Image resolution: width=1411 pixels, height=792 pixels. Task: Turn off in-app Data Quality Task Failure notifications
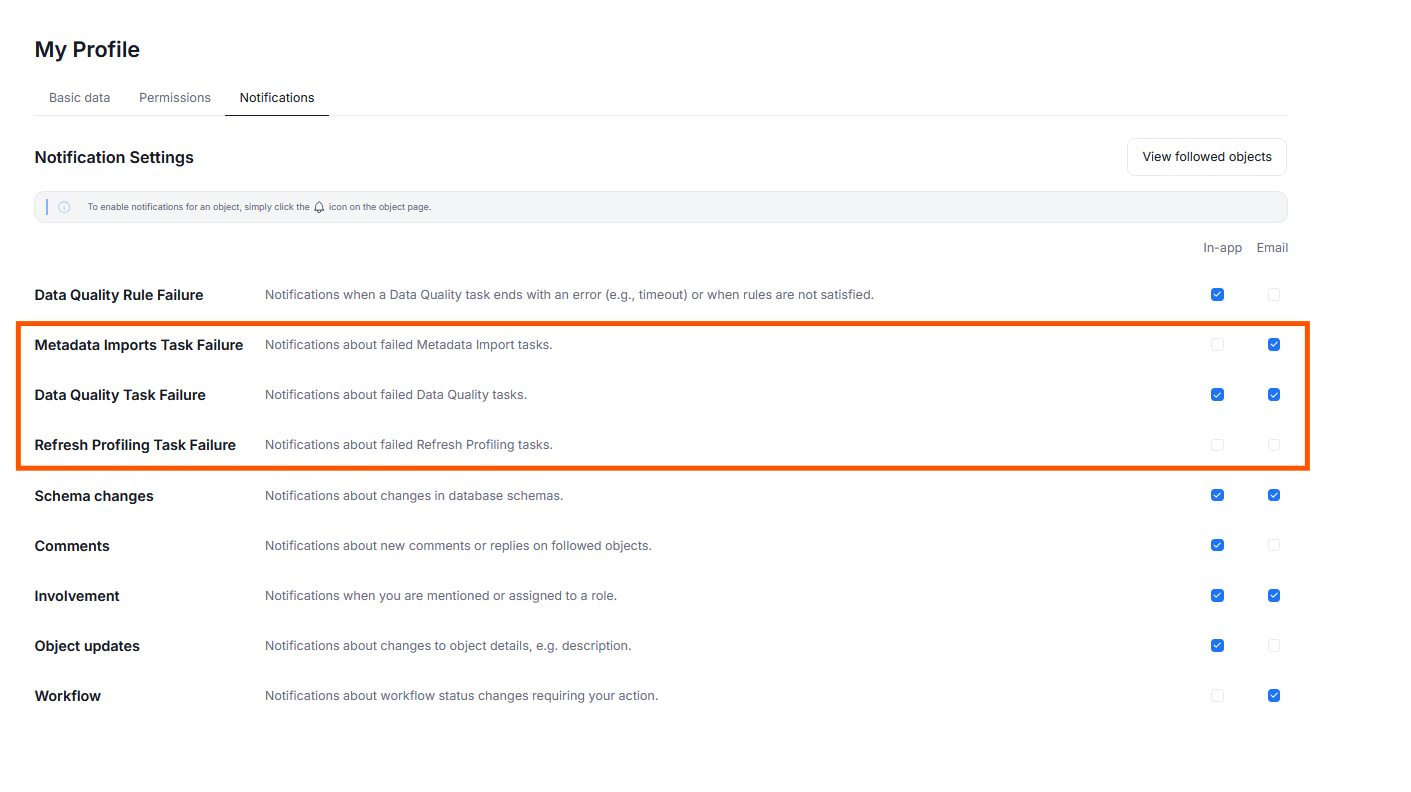tap(1217, 395)
